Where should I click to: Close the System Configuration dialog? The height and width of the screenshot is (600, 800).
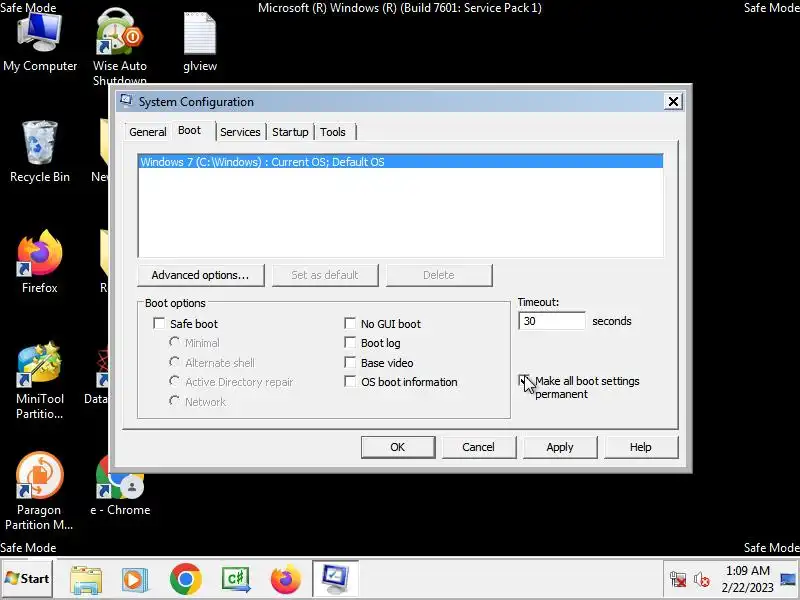point(673,102)
